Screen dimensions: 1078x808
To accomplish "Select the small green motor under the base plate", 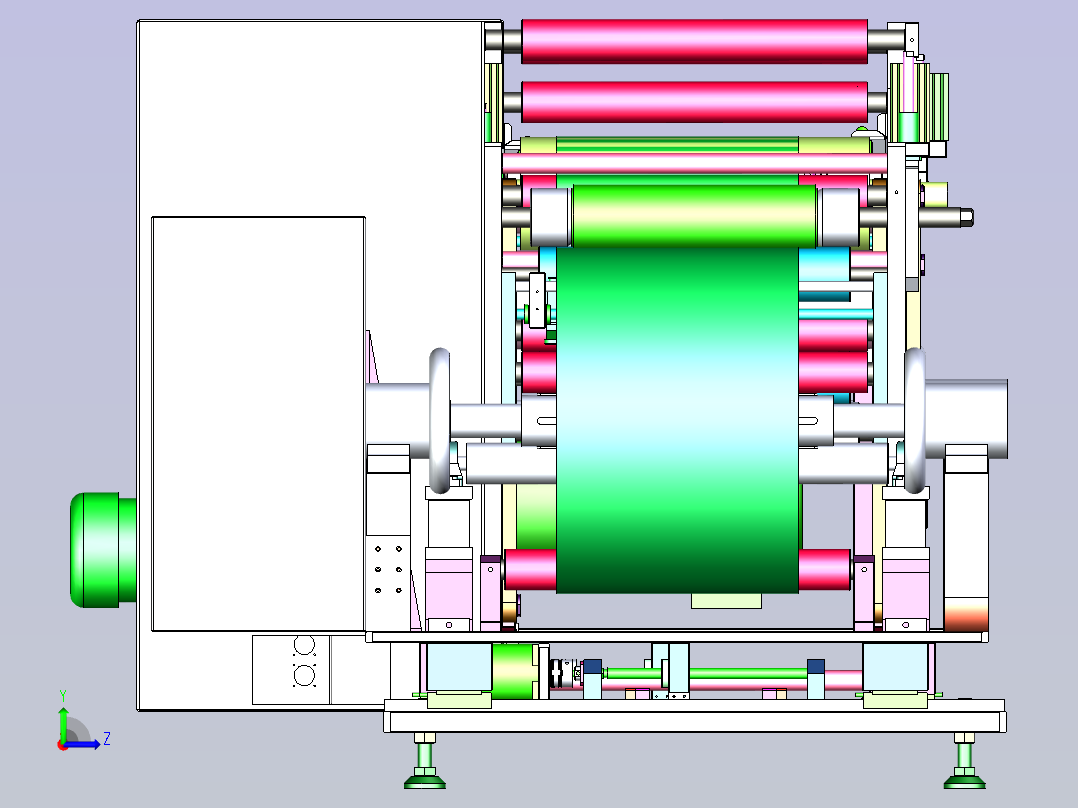I will point(516,670).
